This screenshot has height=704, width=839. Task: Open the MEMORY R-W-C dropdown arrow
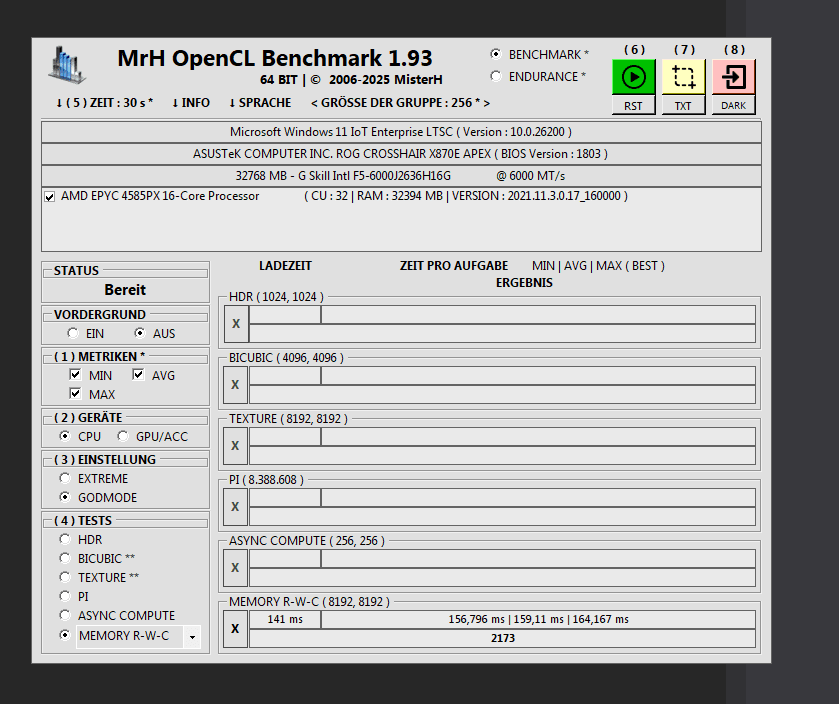click(x=192, y=637)
